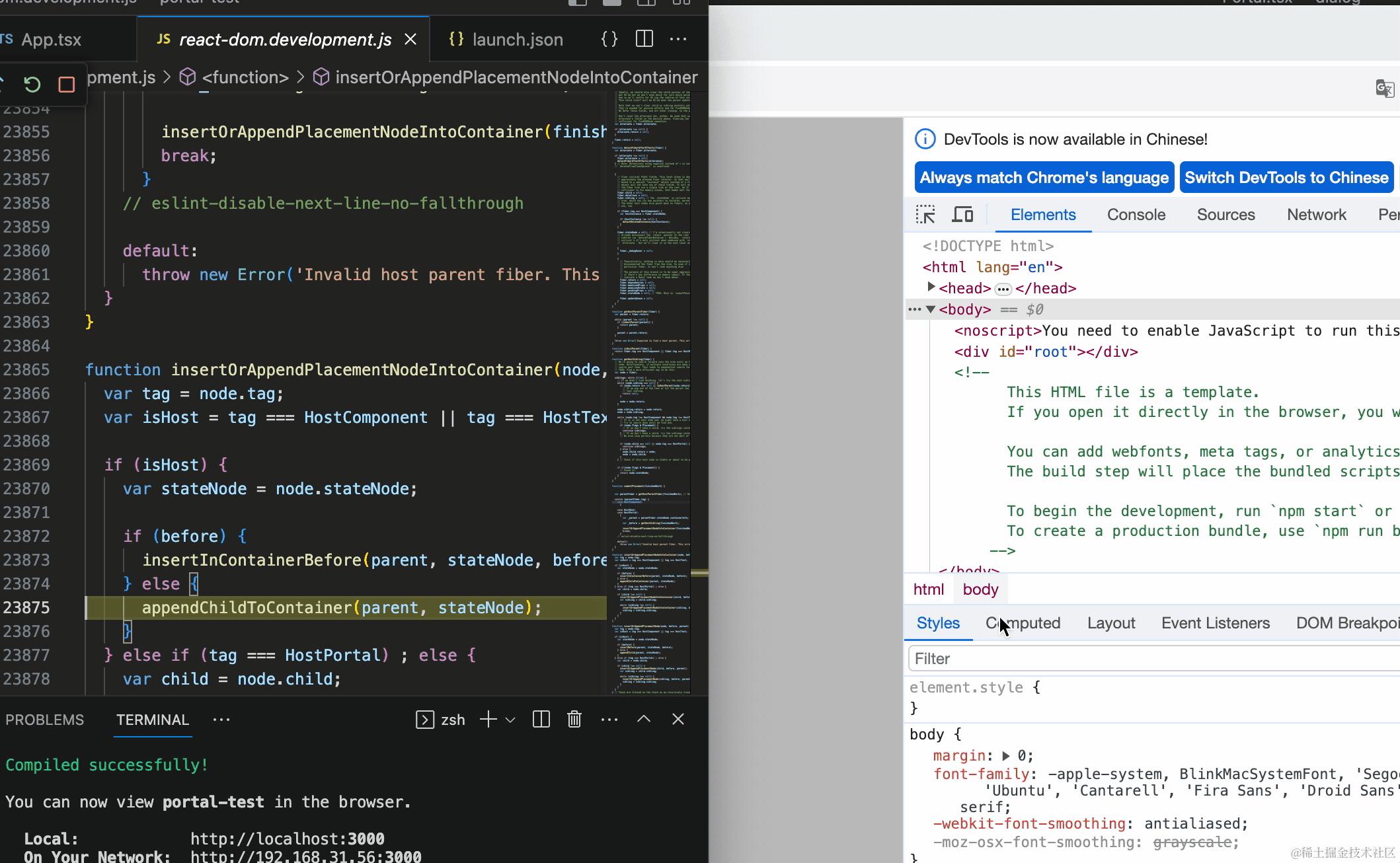
Task: Click the split editor right icon
Action: (x=644, y=39)
